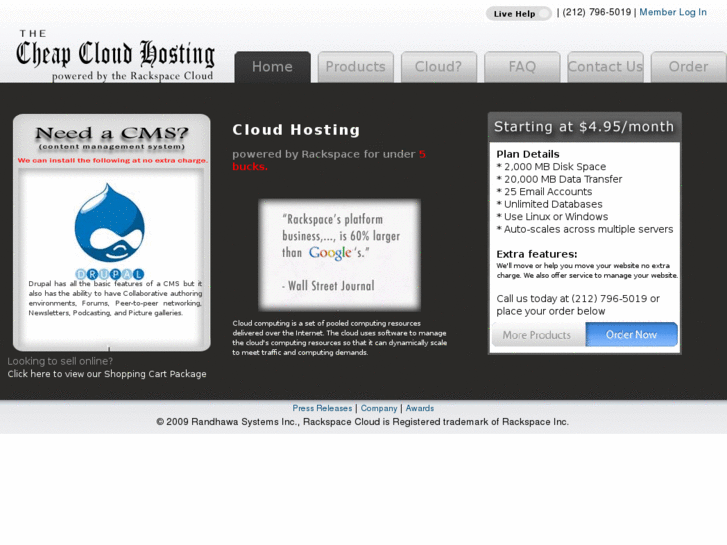Click the Drupal drop logo

(109, 223)
